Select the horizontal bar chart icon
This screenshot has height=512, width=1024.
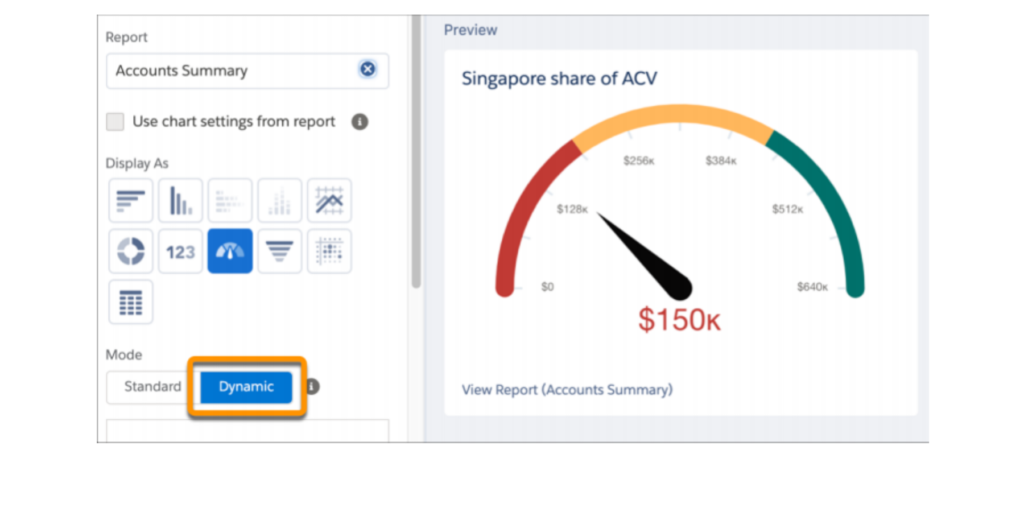click(x=131, y=201)
